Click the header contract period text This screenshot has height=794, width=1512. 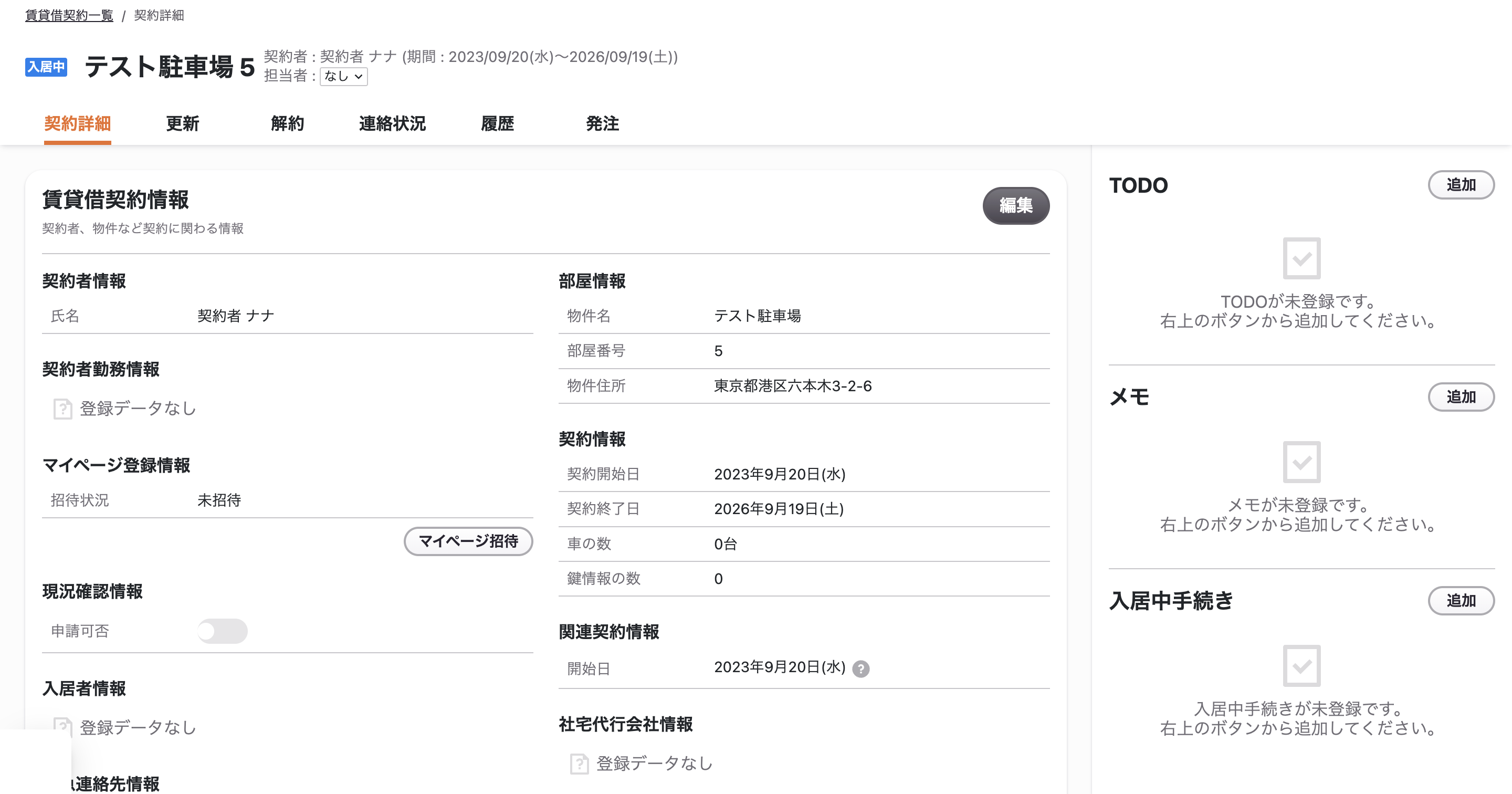540,57
